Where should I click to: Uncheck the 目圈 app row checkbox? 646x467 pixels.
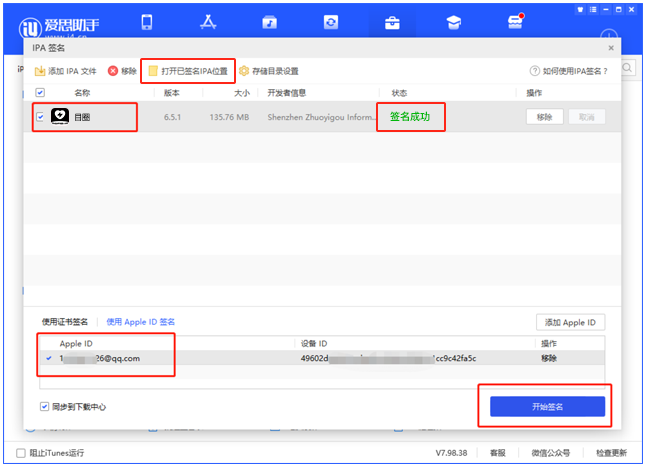click(x=40, y=117)
